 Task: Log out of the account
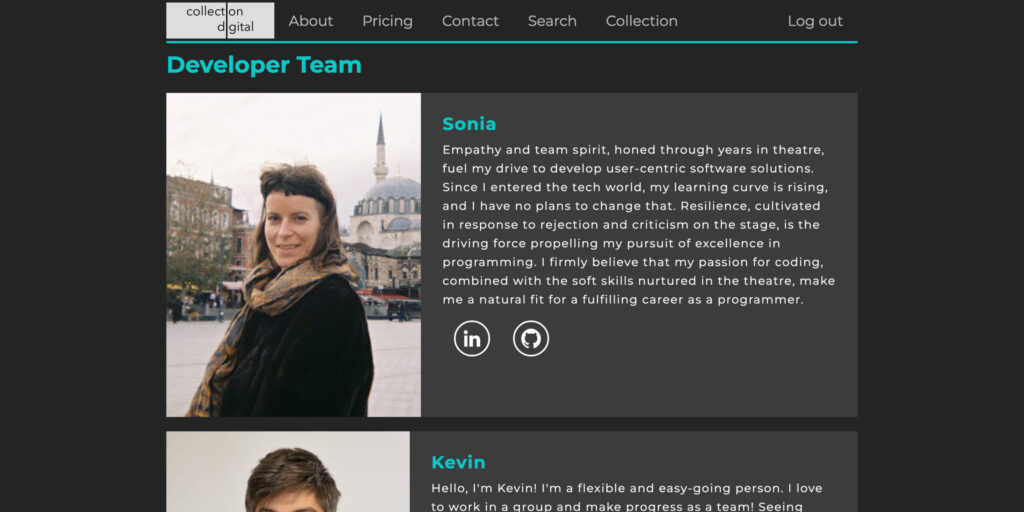click(x=815, y=21)
